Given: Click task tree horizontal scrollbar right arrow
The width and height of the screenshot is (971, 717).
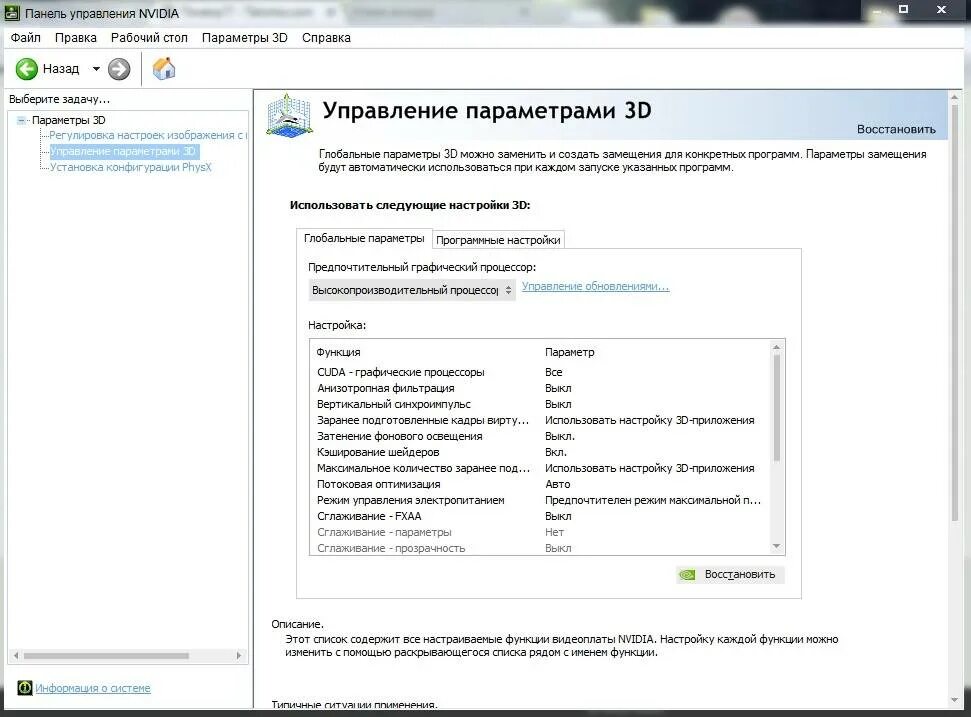Looking at the screenshot, I should click(x=239, y=655).
